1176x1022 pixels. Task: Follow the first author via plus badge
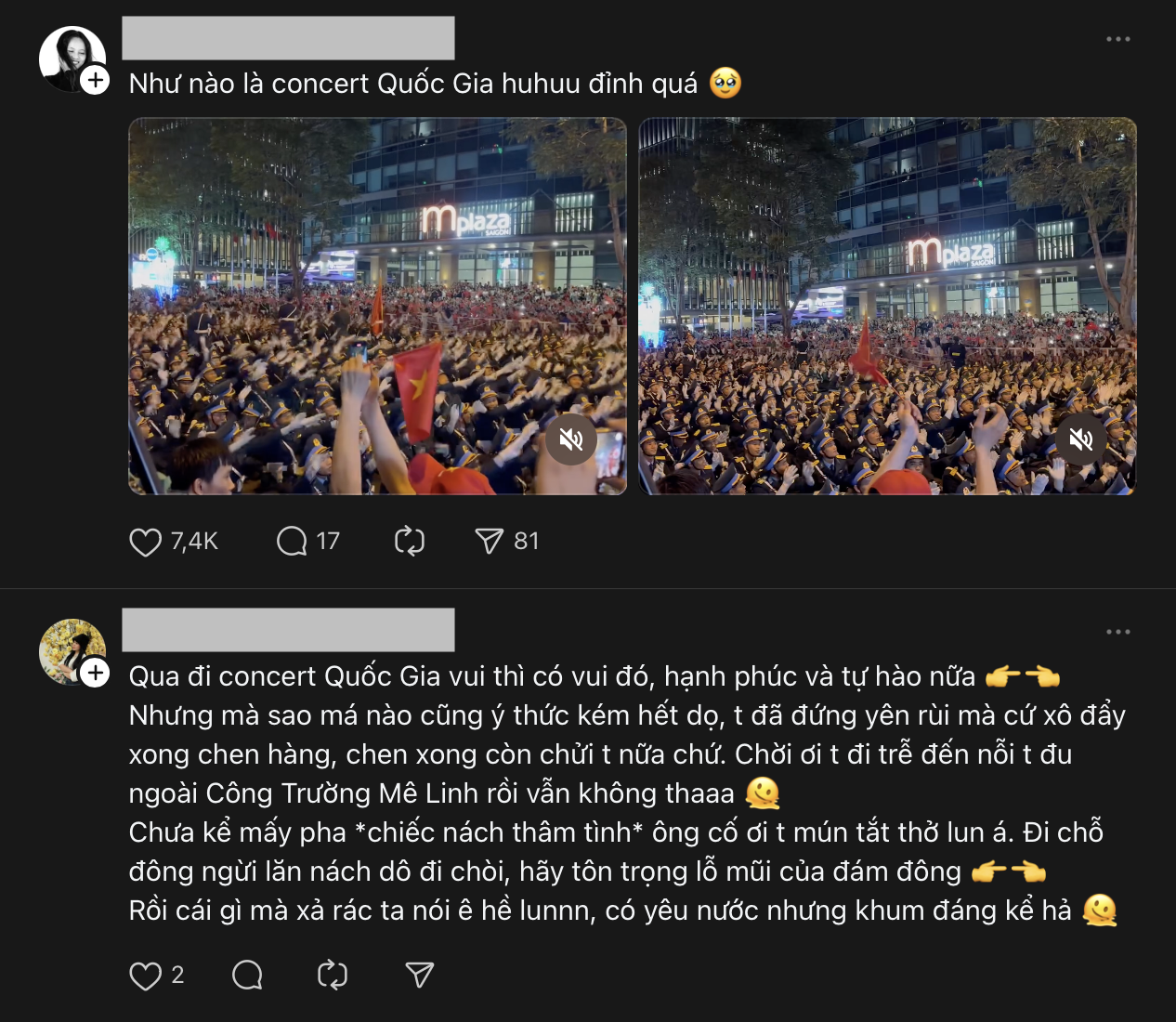click(95, 80)
